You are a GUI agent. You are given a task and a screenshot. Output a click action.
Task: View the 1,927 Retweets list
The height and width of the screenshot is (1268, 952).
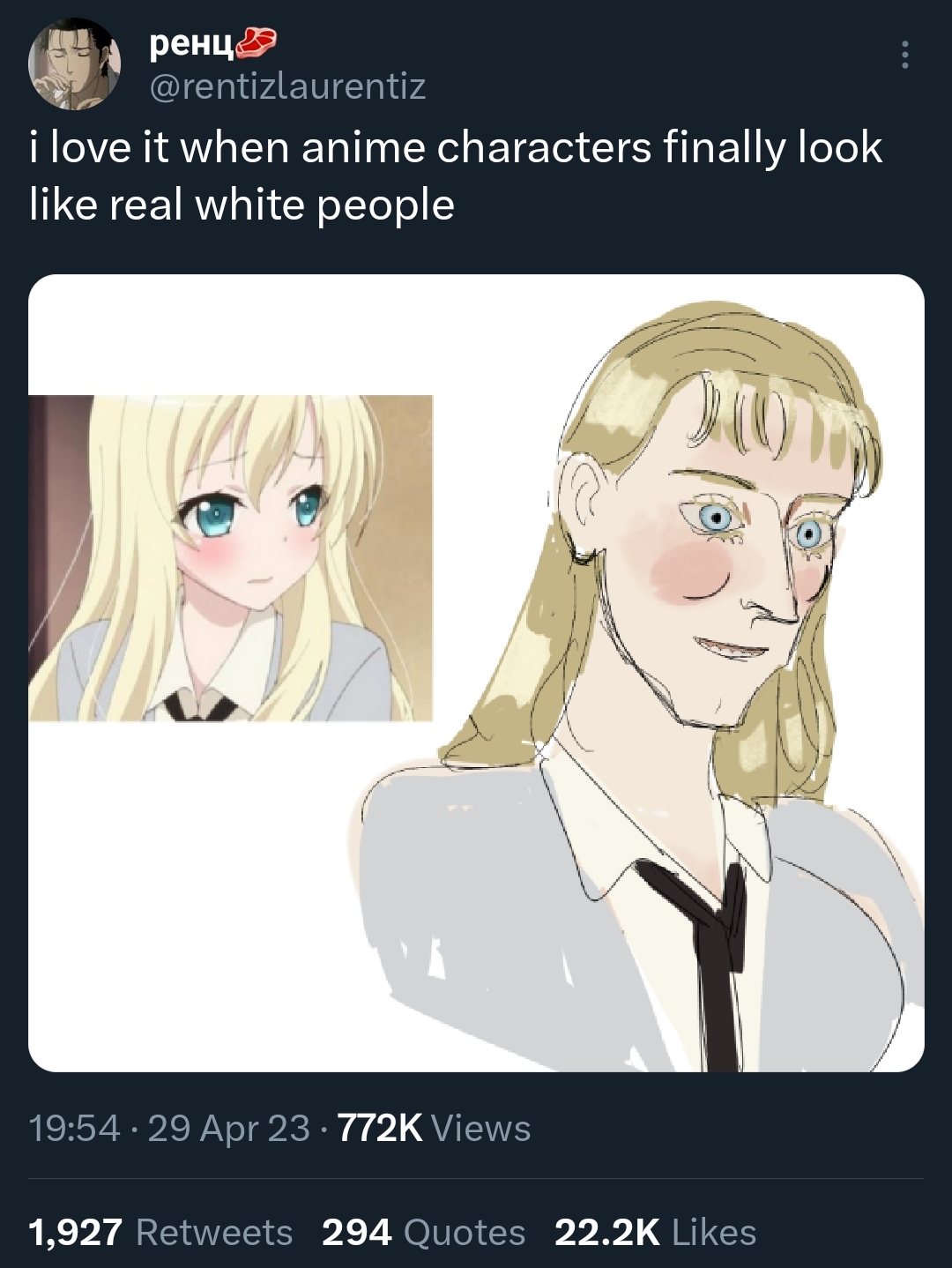pos(160,1232)
